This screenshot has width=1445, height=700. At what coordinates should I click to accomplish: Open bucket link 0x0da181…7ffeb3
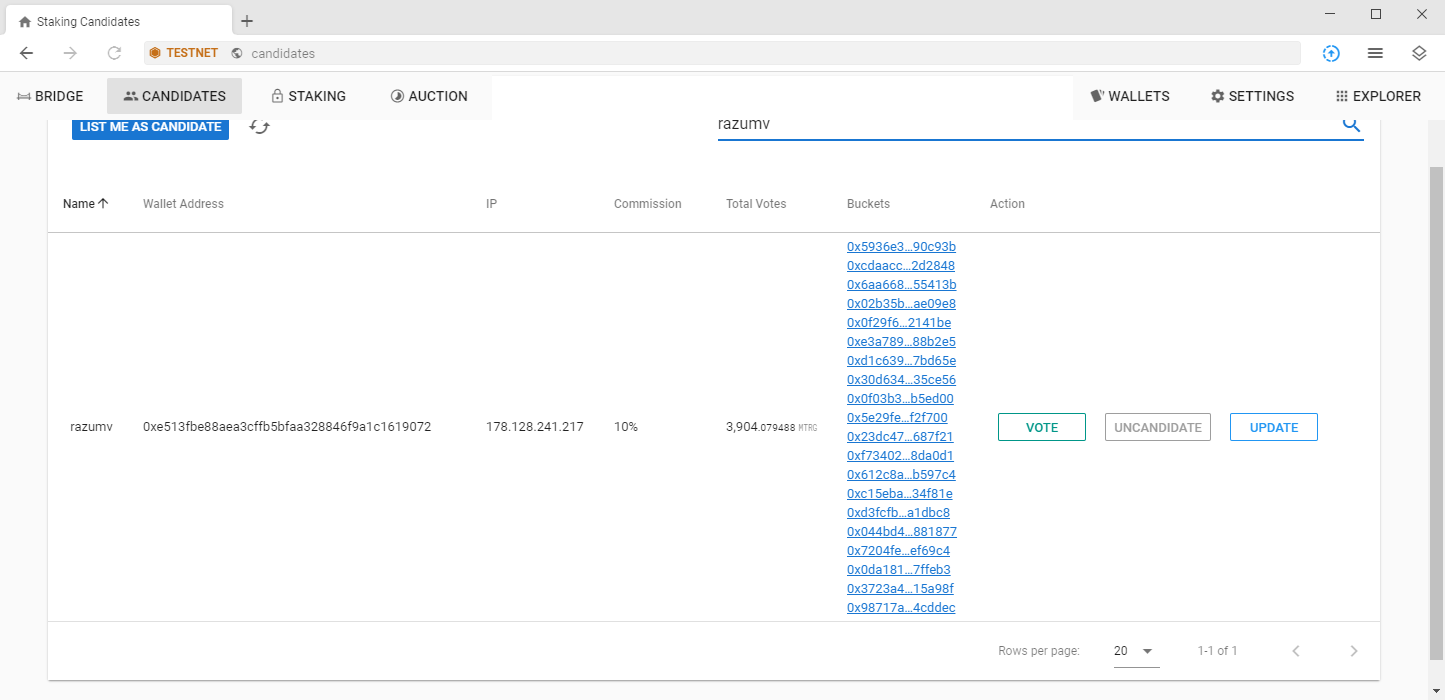899,570
